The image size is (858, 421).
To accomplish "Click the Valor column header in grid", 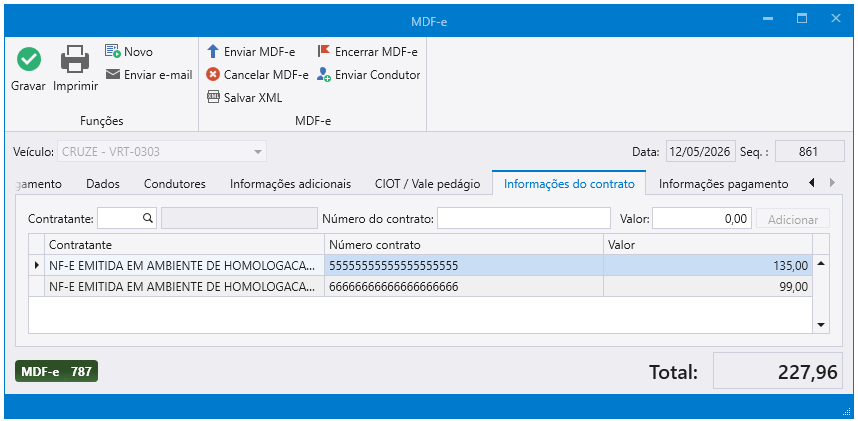I will coord(708,244).
